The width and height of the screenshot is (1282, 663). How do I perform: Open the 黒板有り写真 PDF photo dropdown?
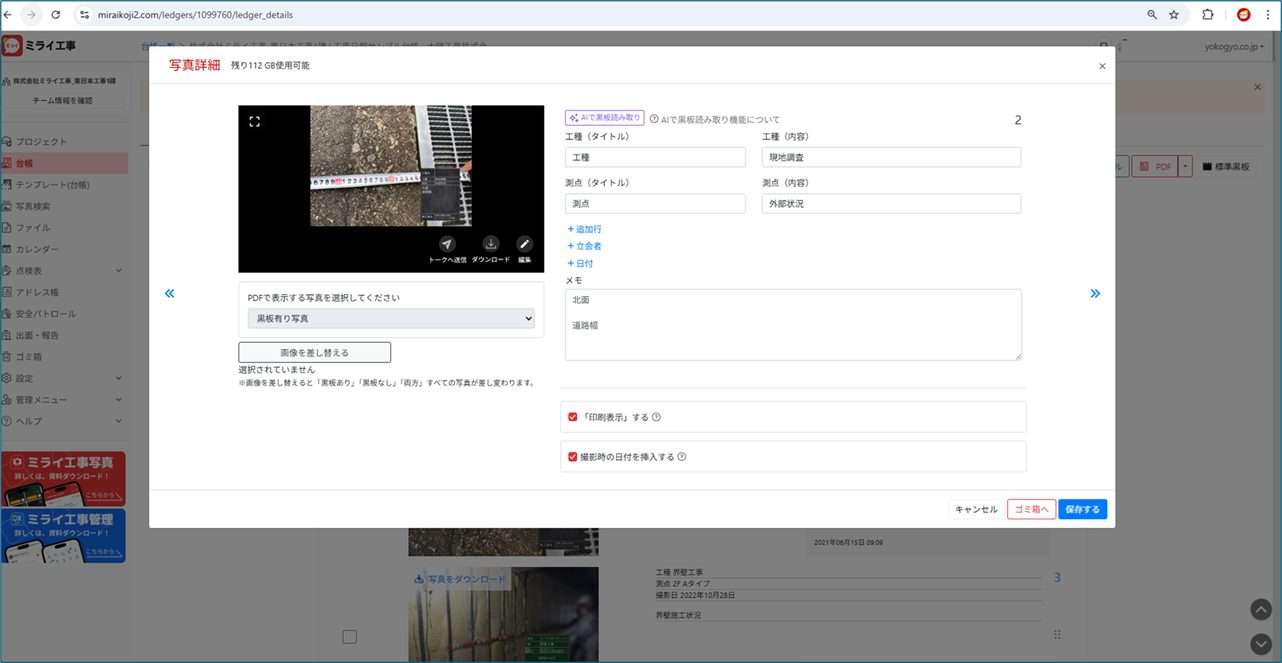[391, 318]
